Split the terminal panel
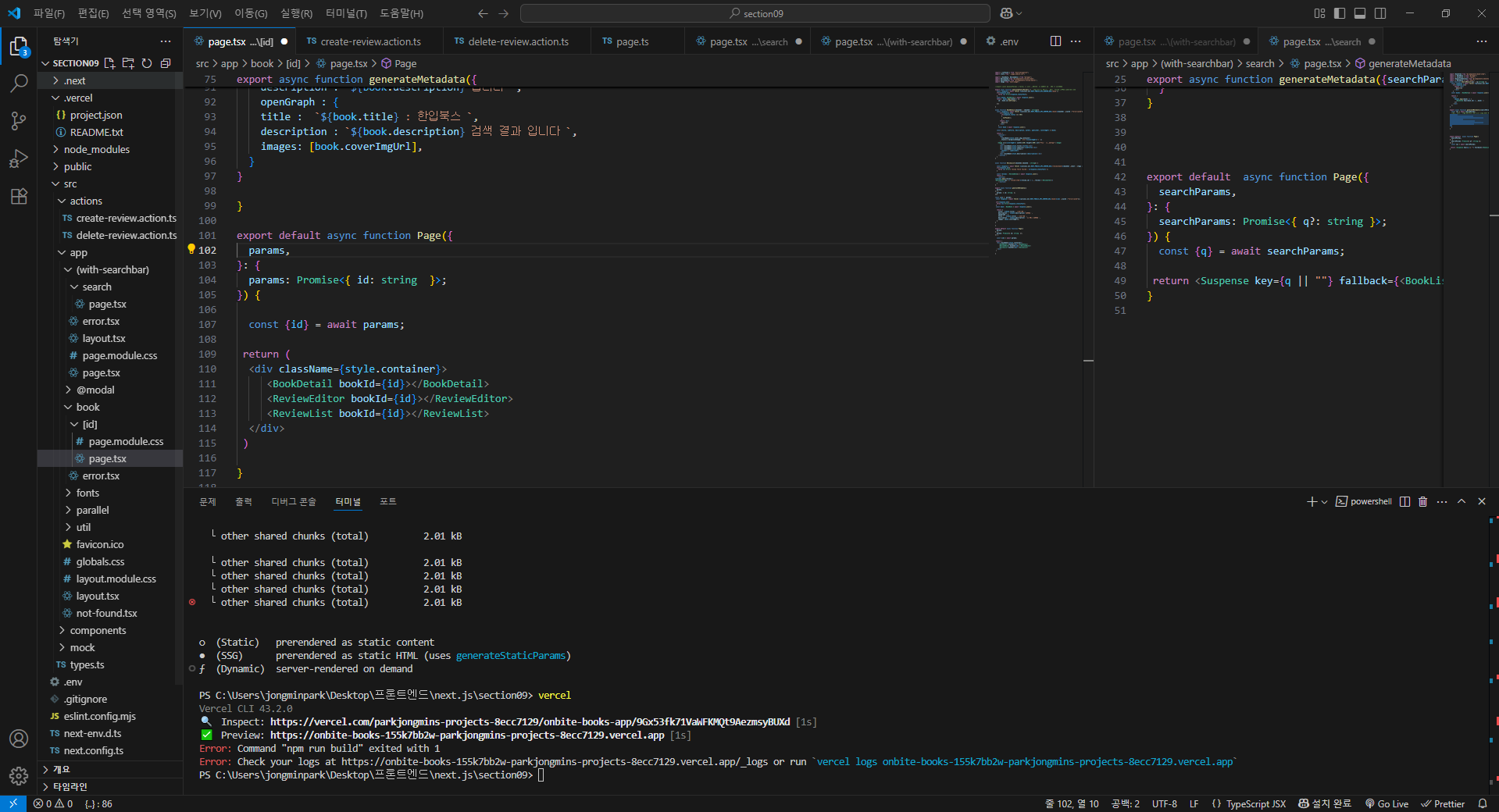This screenshot has width=1499, height=812. pyautogui.click(x=1404, y=501)
